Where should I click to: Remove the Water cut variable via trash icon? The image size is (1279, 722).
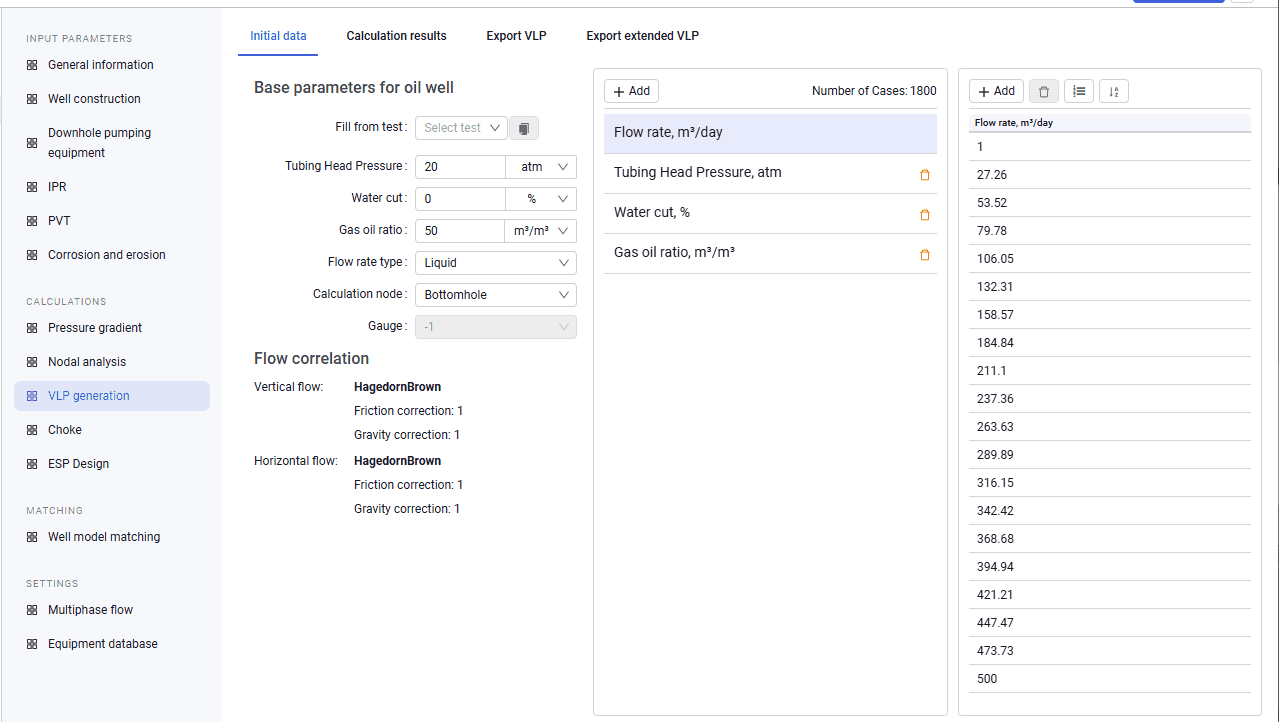(x=924, y=215)
